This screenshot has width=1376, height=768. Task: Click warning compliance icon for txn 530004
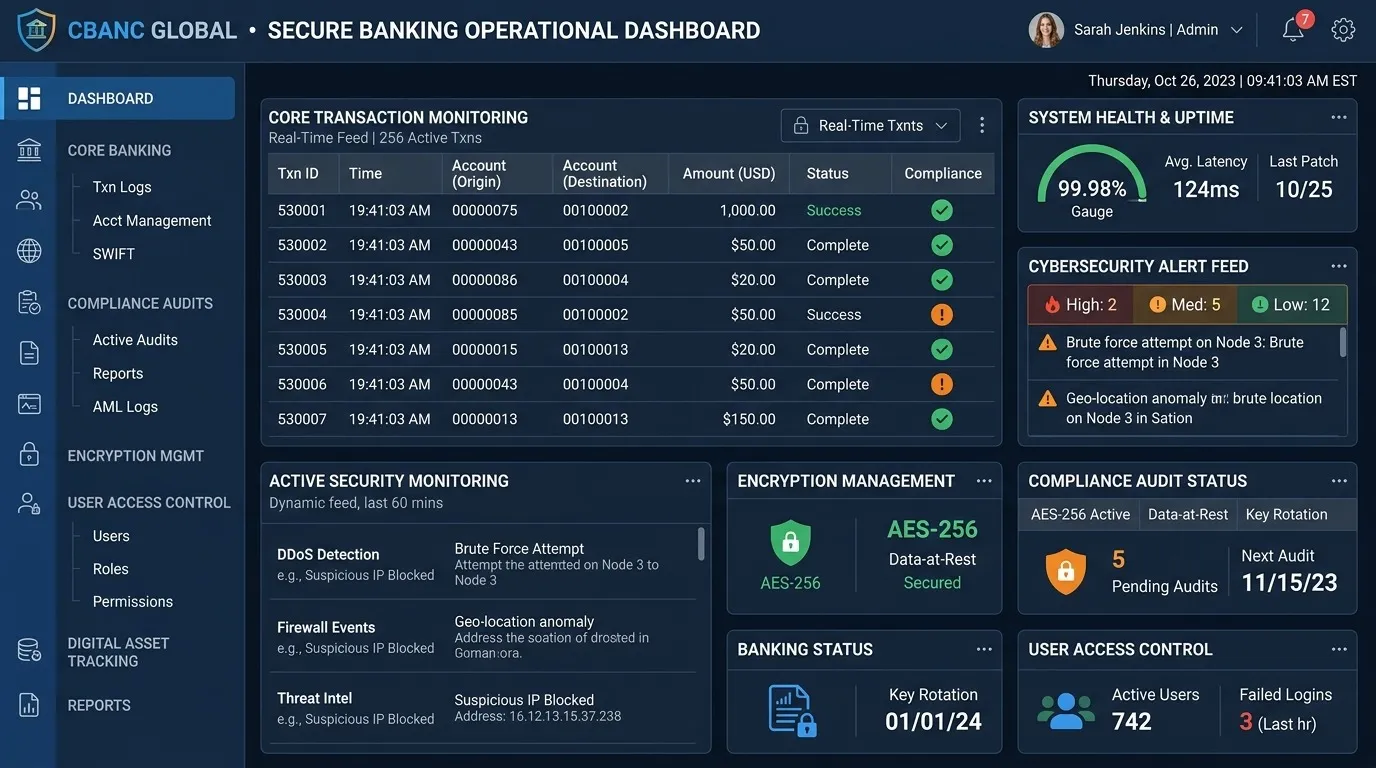(942, 314)
